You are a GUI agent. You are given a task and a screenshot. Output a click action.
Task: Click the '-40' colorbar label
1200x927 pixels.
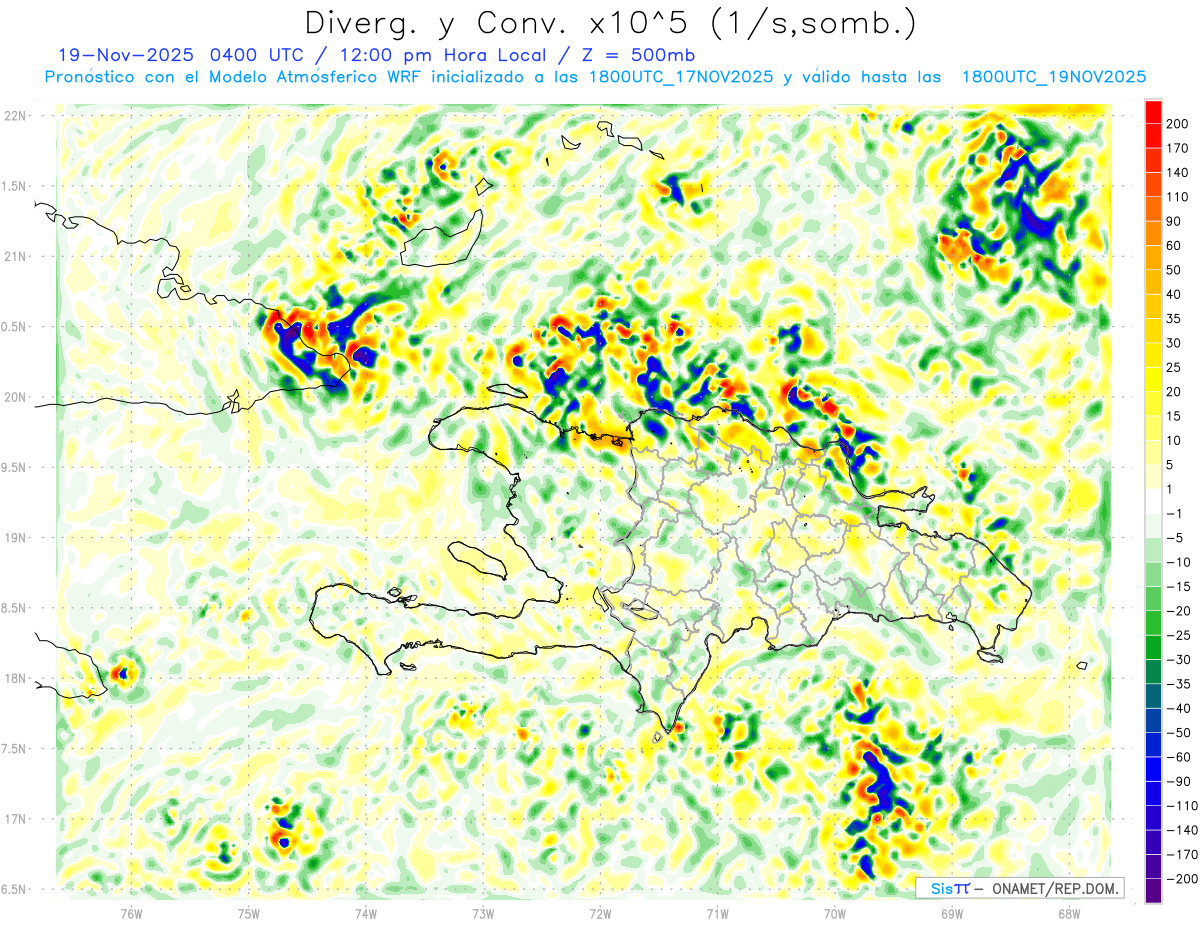[x=1177, y=708]
